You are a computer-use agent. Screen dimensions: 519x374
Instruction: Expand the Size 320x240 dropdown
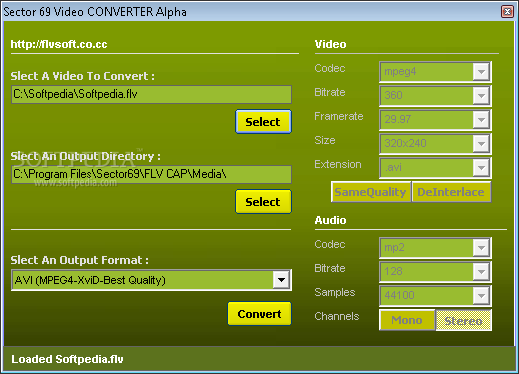tap(481, 144)
